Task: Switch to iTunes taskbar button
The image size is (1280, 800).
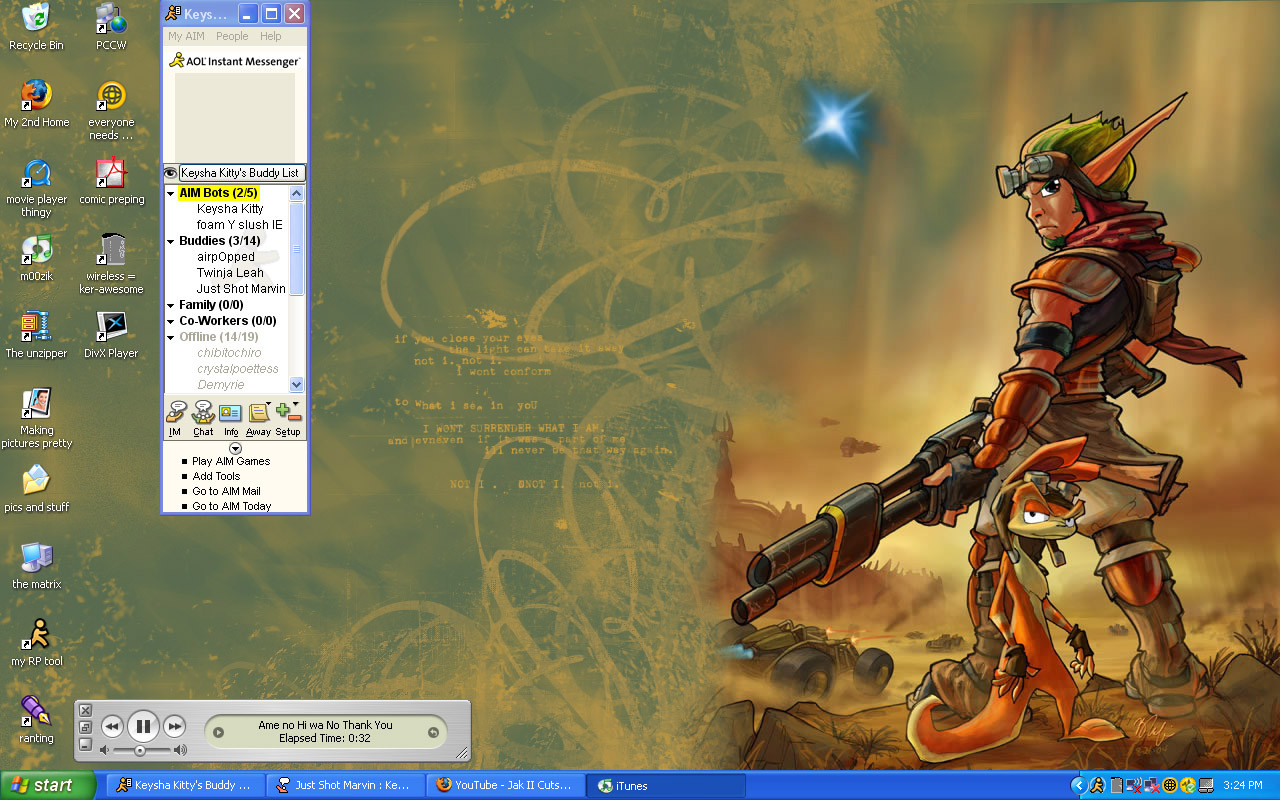Action: 666,785
